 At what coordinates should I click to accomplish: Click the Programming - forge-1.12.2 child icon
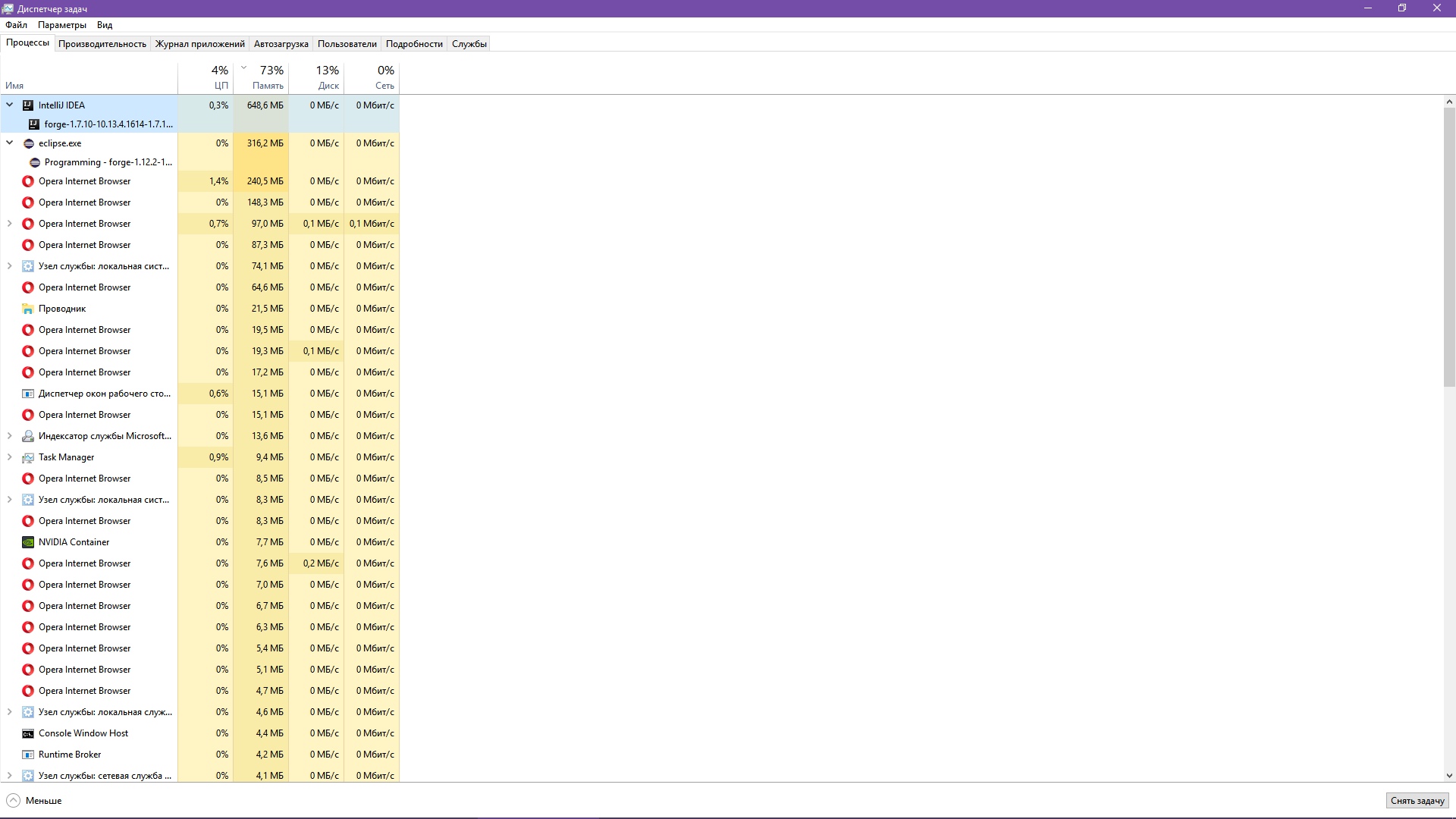34,162
